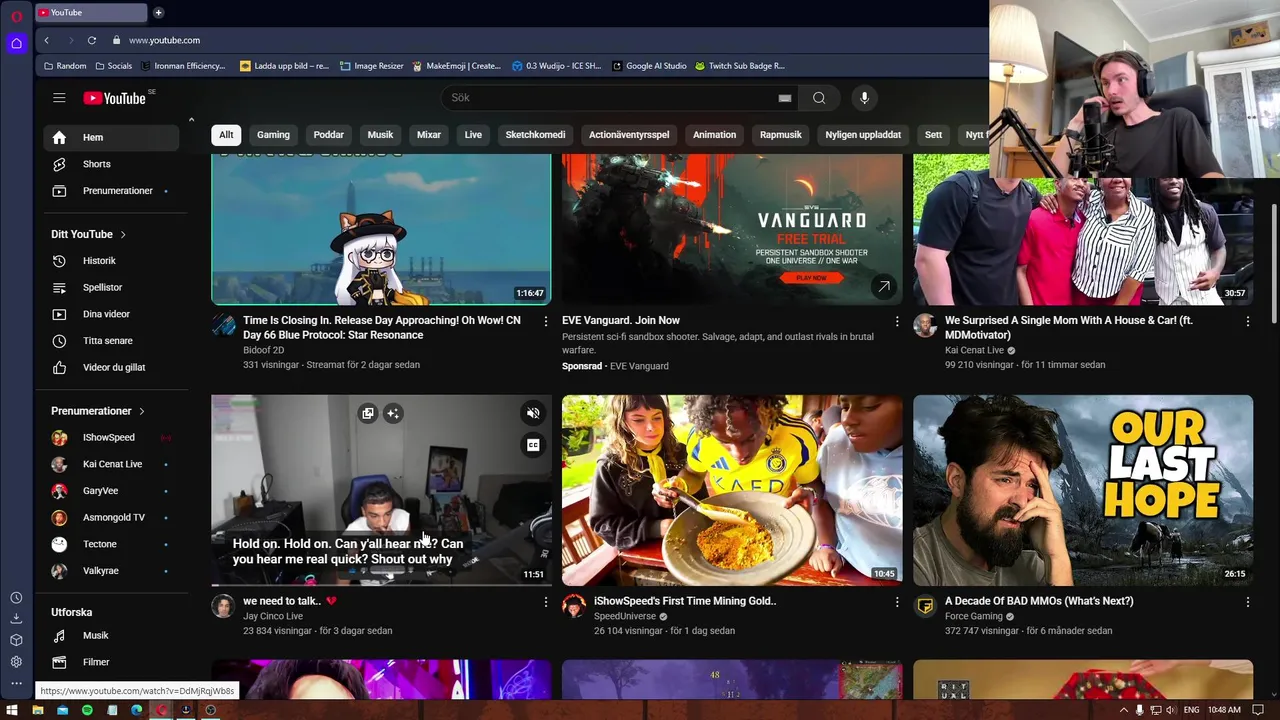Go back with browser back arrow
Image resolution: width=1280 pixels, height=720 pixels.
[x=46, y=40]
